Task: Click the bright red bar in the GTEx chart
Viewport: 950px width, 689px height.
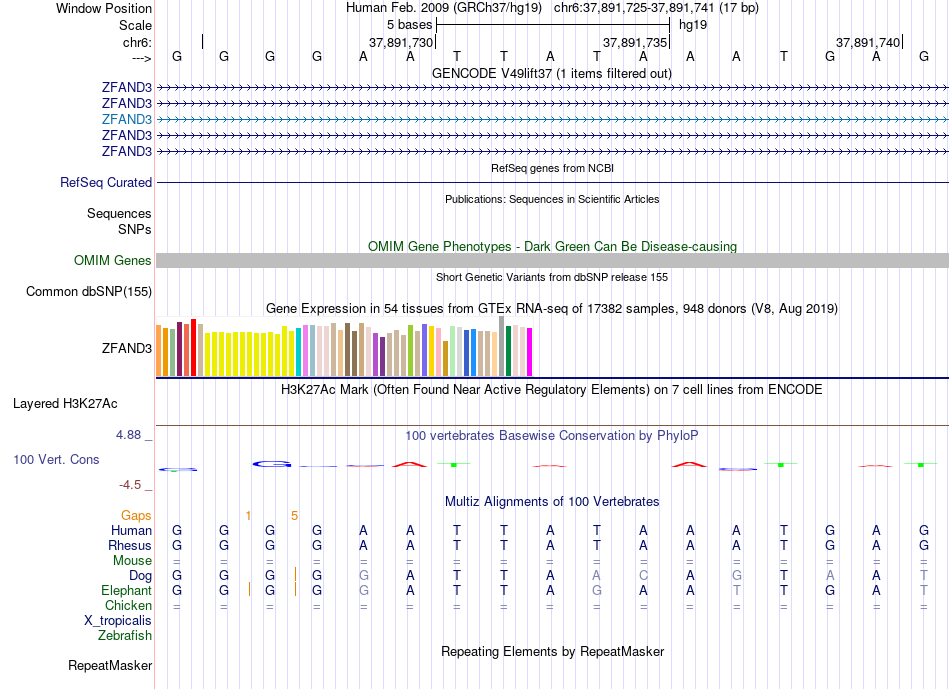Action: [193, 348]
